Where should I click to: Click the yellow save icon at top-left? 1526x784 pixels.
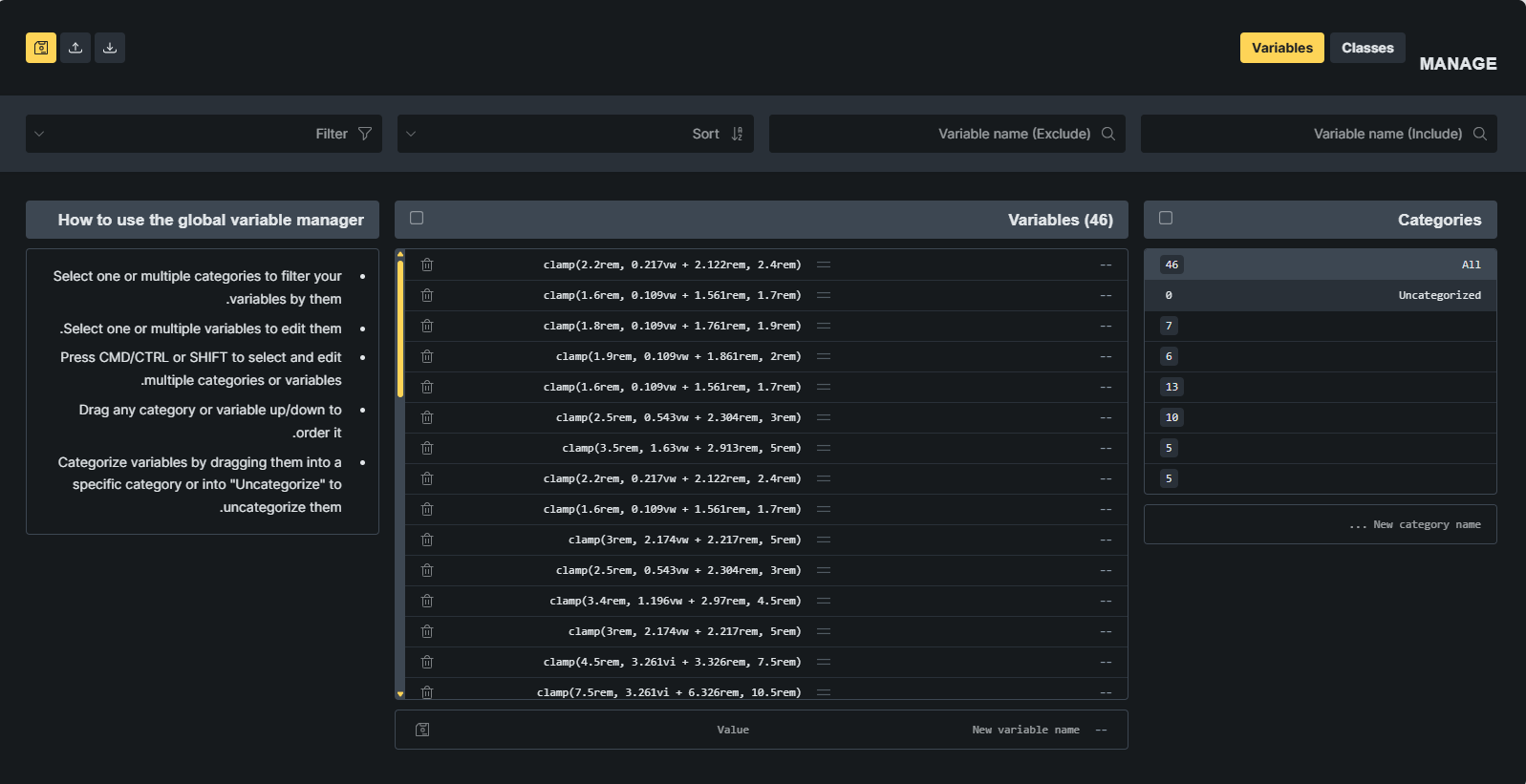pos(41,48)
